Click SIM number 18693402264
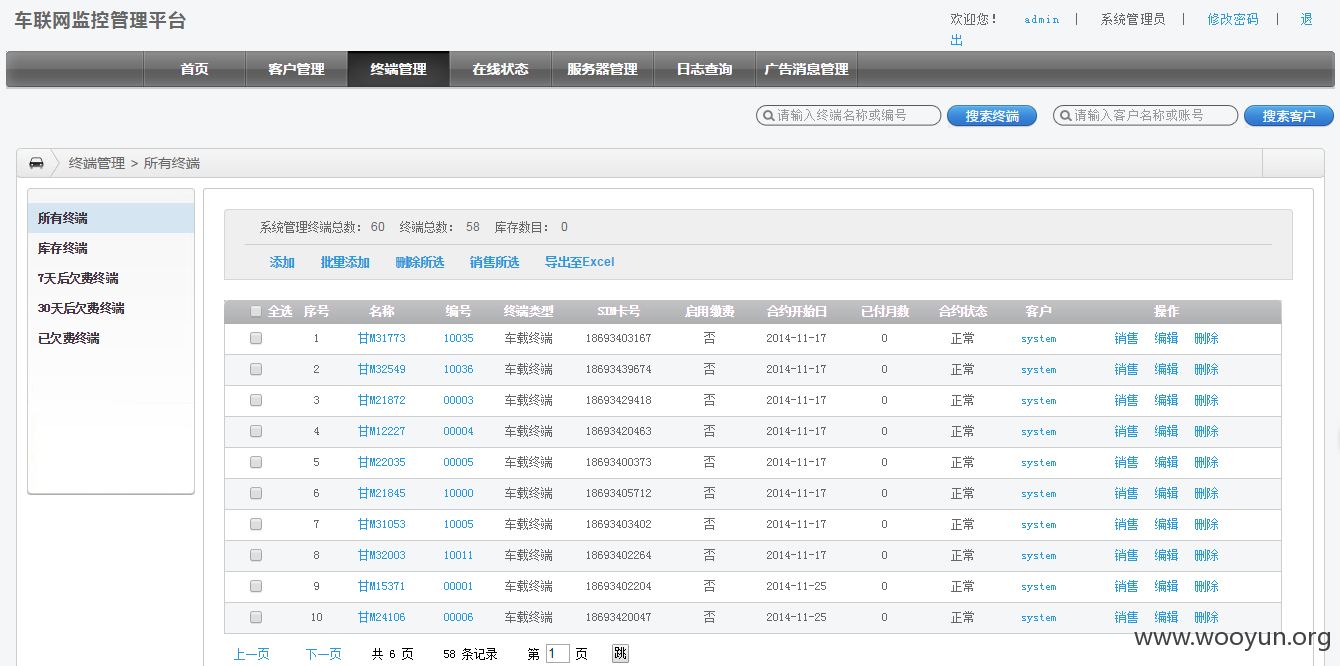 point(619,555)
